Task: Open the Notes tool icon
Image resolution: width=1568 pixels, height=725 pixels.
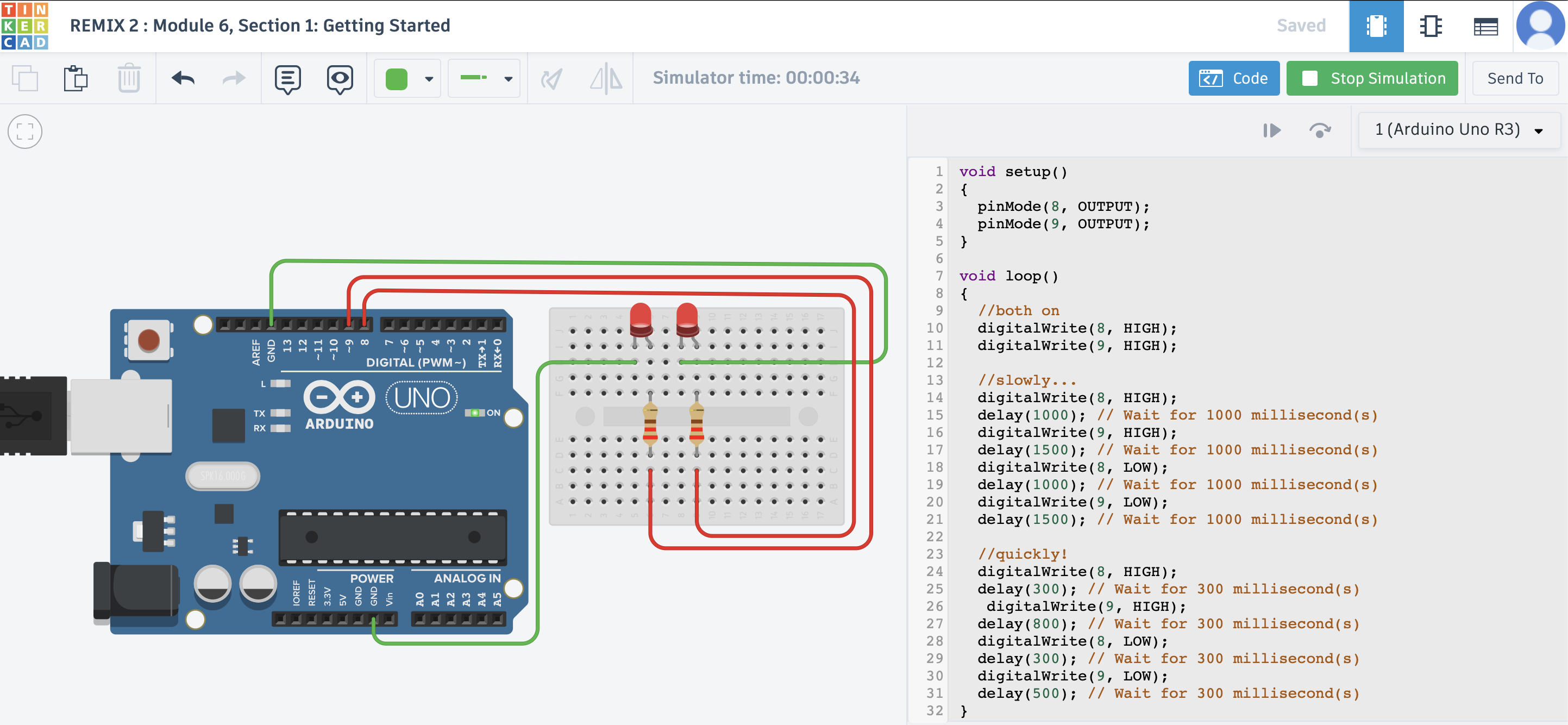Action: point(287,78)
